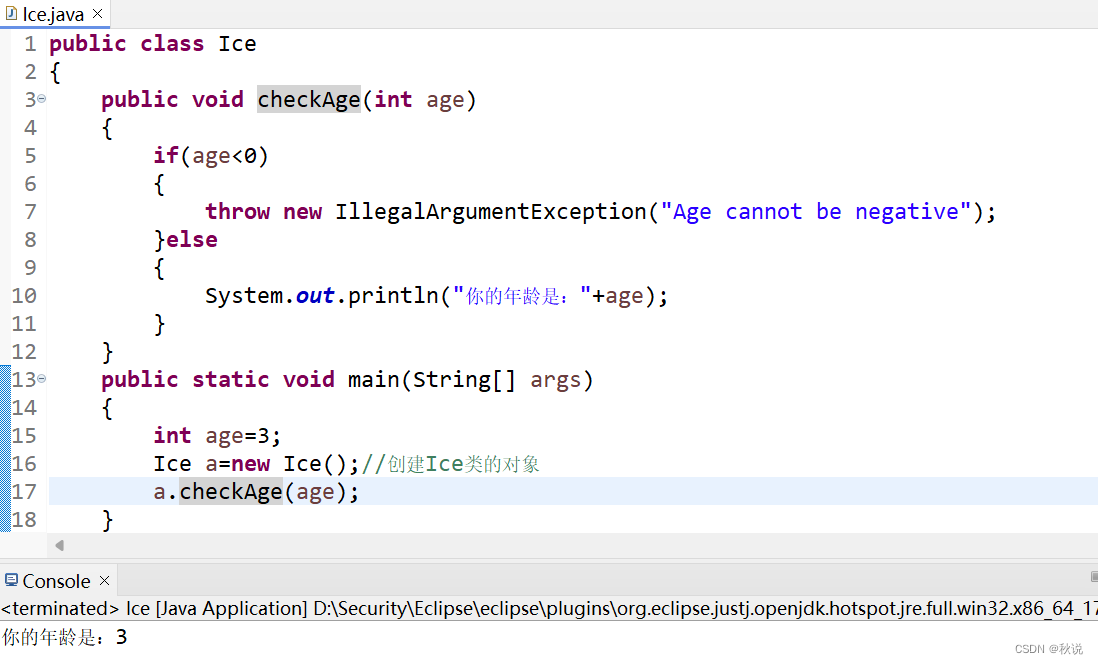Click the Java file icon on Ice.java tab

11,13
